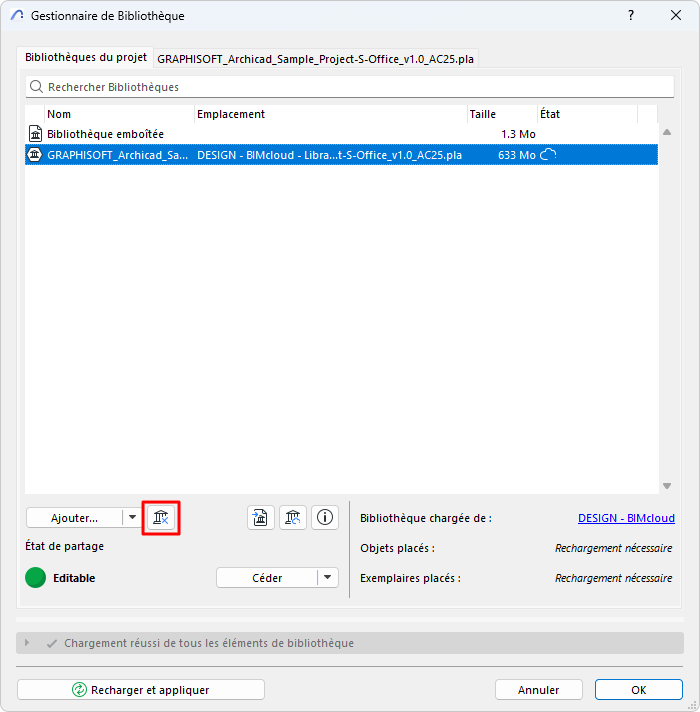Screen dimensions: 700x712
Task: Close the Gestionnaire de Bibliothèque dialog
Action: [x=676, y=15]
